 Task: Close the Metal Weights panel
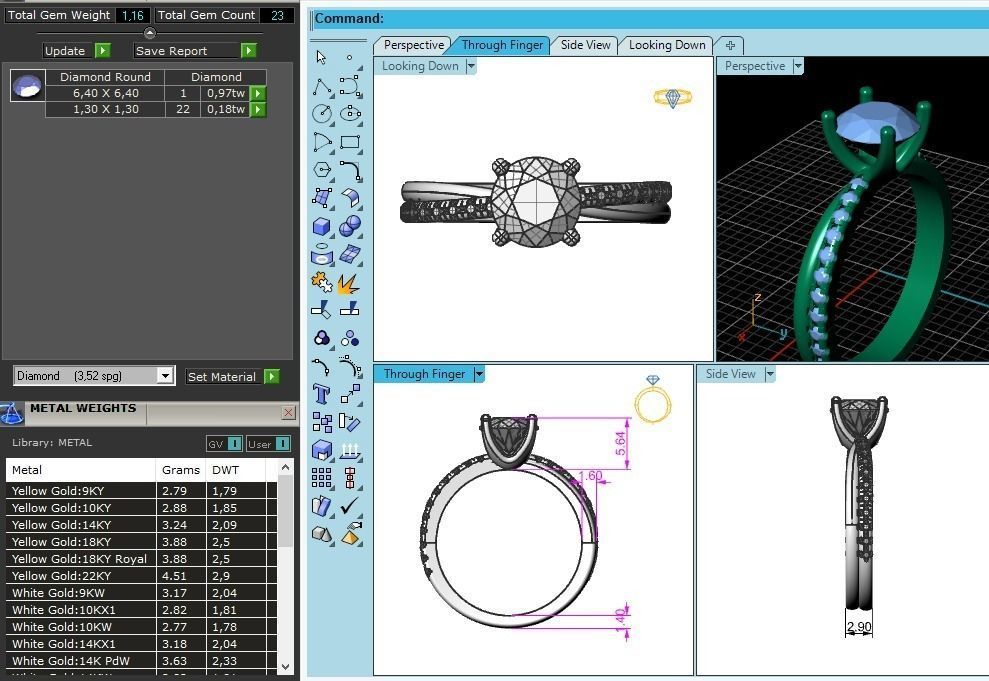288,412
